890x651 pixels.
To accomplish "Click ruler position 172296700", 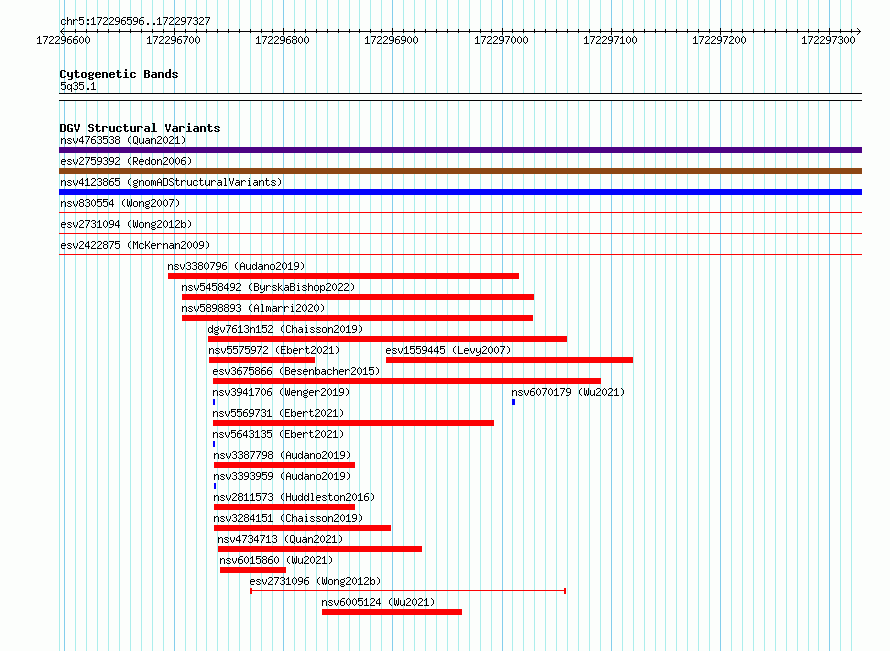I will (173, 40).
